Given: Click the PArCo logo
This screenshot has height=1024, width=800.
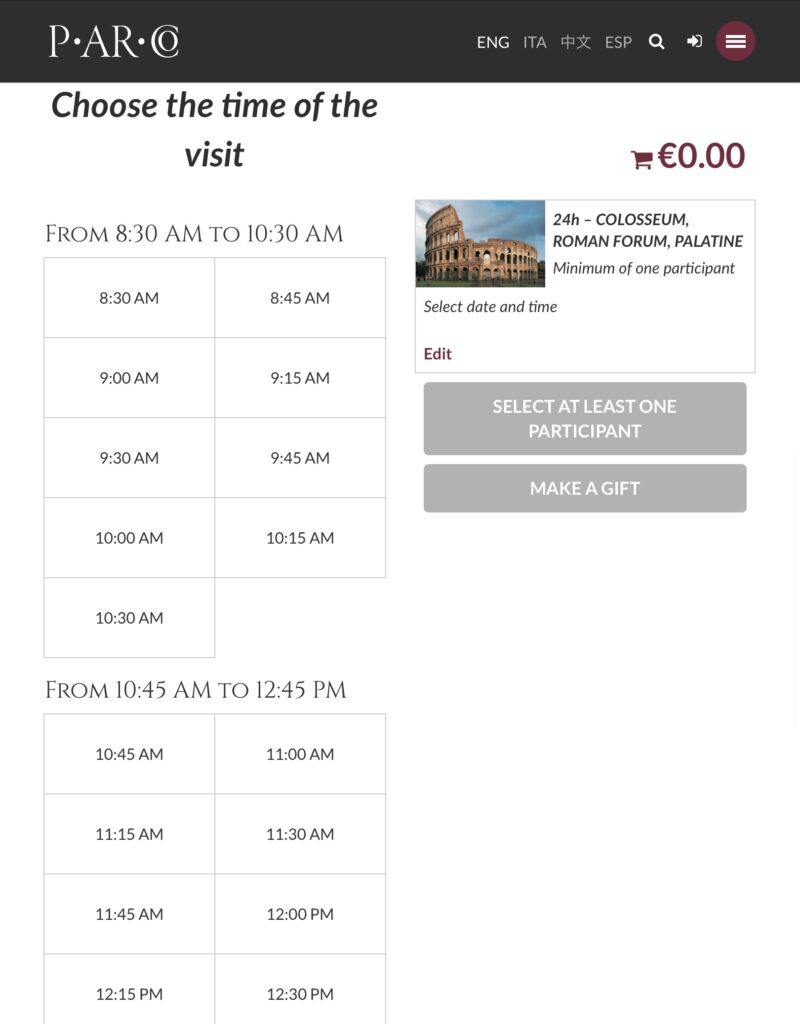Looking at the screenshot, I should [114, 41].
